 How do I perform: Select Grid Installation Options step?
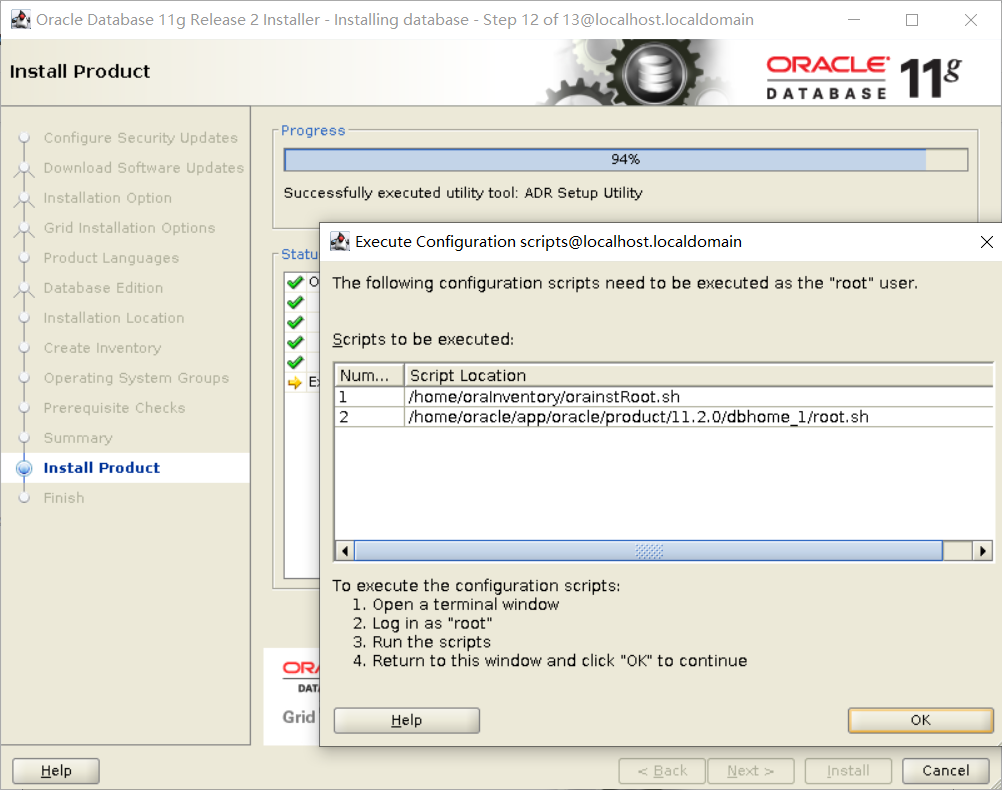pos(129,228)
